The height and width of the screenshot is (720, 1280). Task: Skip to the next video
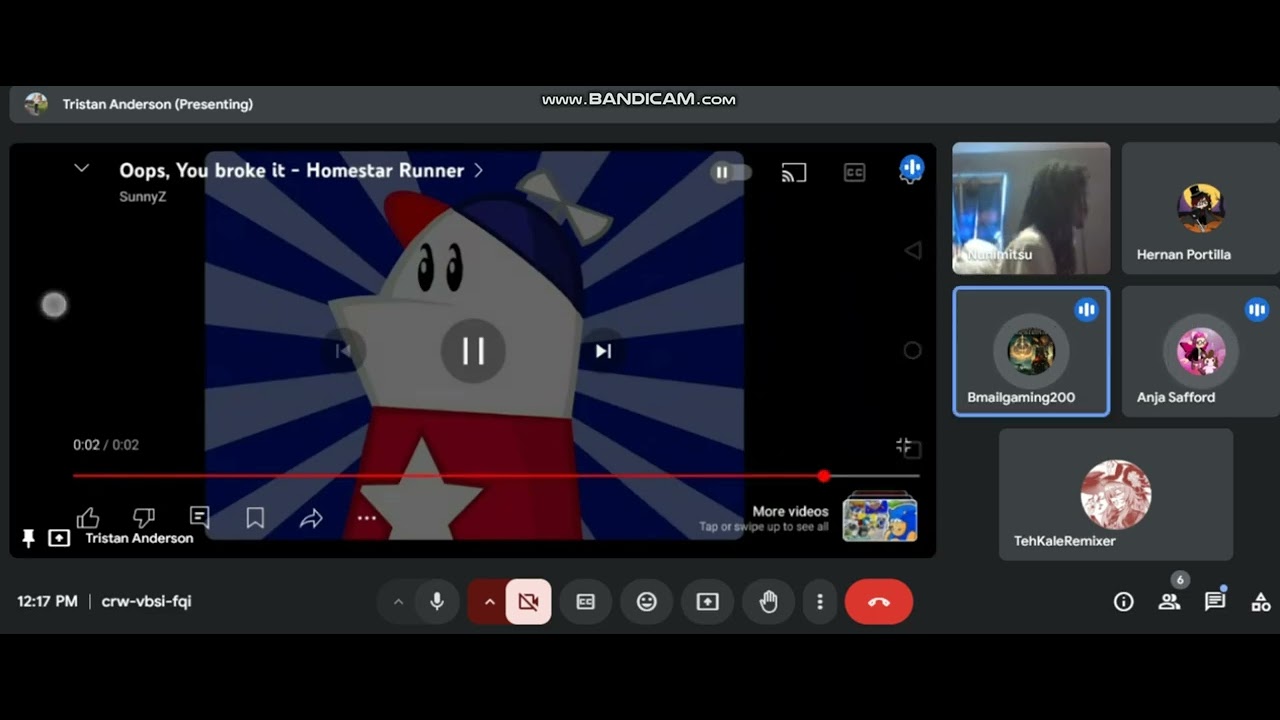click(x=603, y=351)
